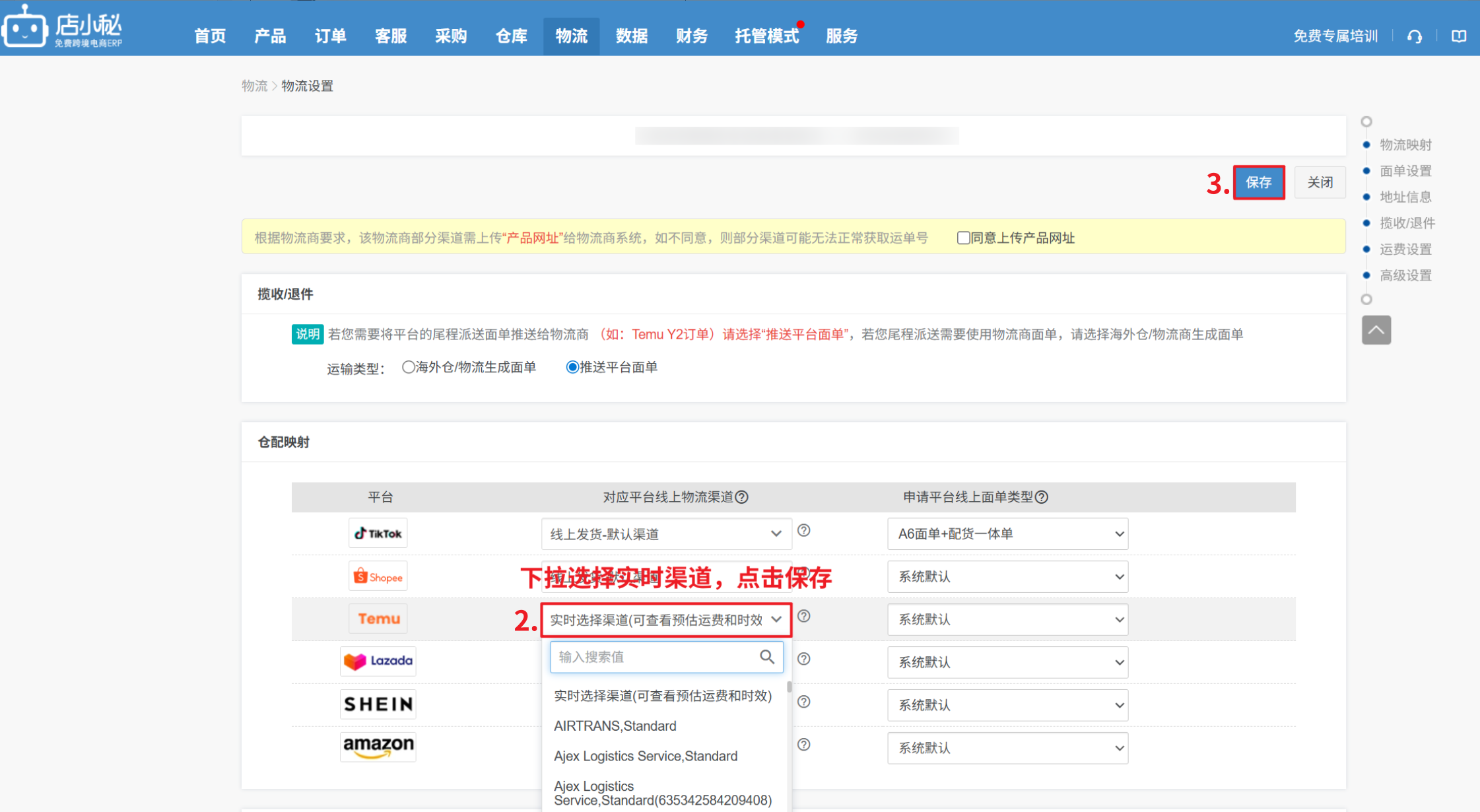
Task: Click the blue 保存 button
Action: 1258,182
